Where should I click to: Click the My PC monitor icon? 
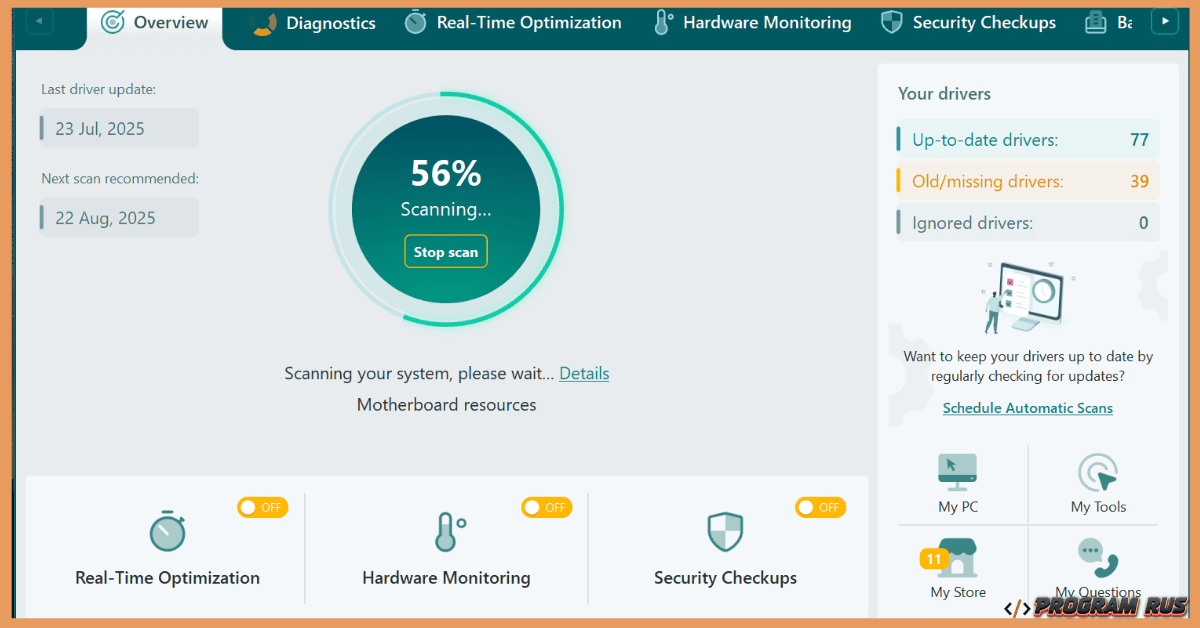pyautogui.click(x=957, y=471)
